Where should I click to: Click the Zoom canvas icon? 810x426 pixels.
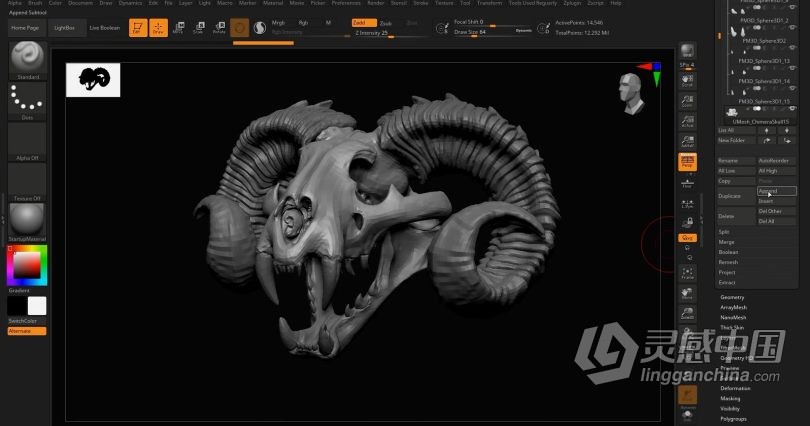pyautogui.click(x=687, y=100)
